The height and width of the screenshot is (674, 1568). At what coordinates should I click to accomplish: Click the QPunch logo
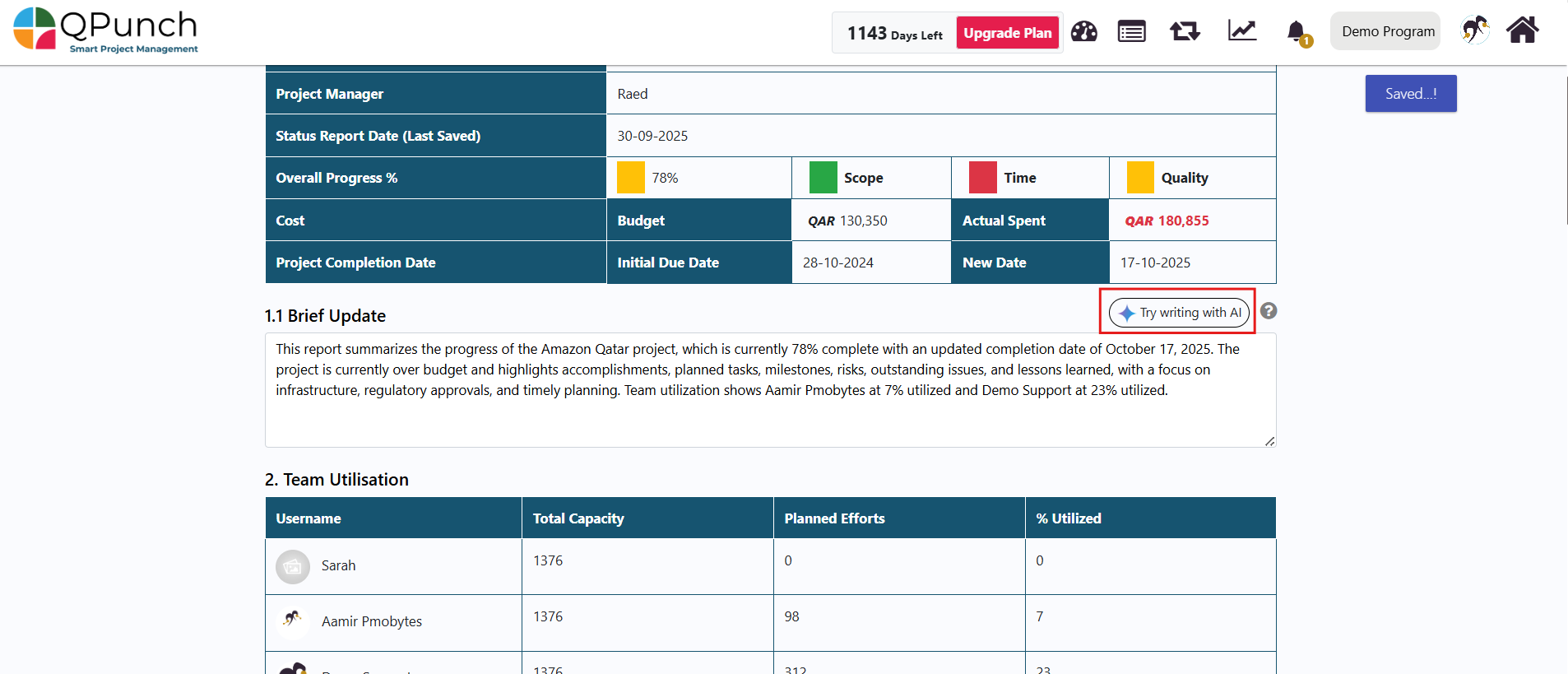tap(106, 30)
